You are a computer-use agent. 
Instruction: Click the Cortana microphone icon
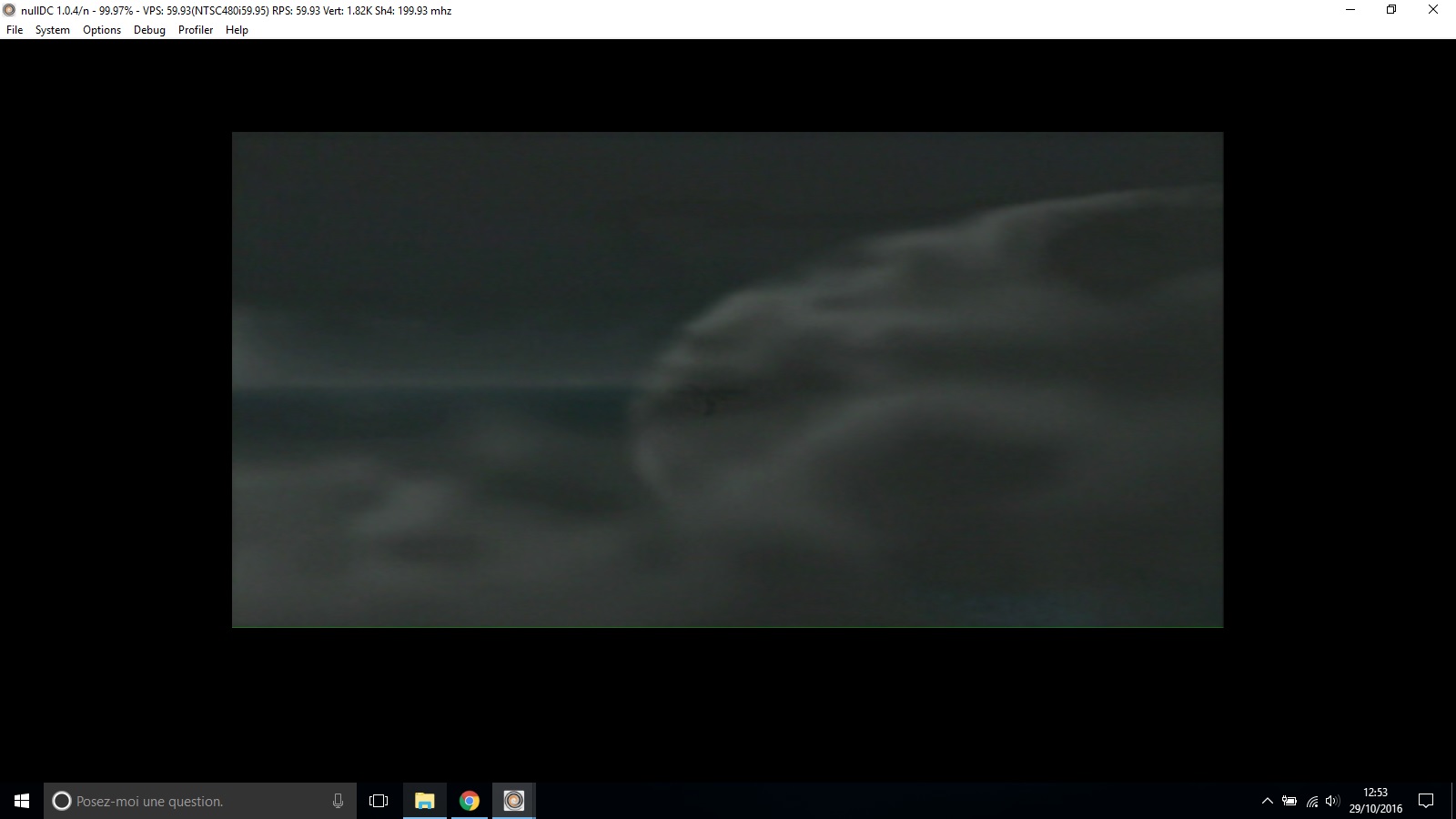tap(338, 801)
